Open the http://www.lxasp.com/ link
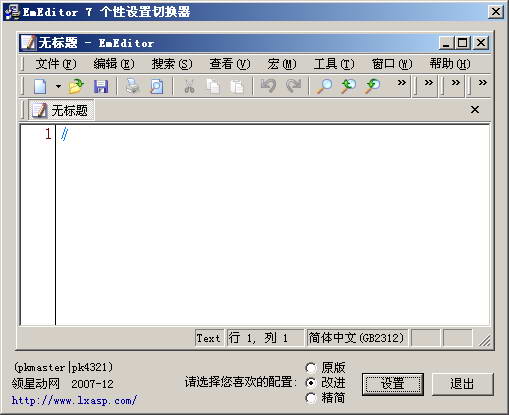The width and height of the screenshot is (509, 415). [x=74, y=400]
